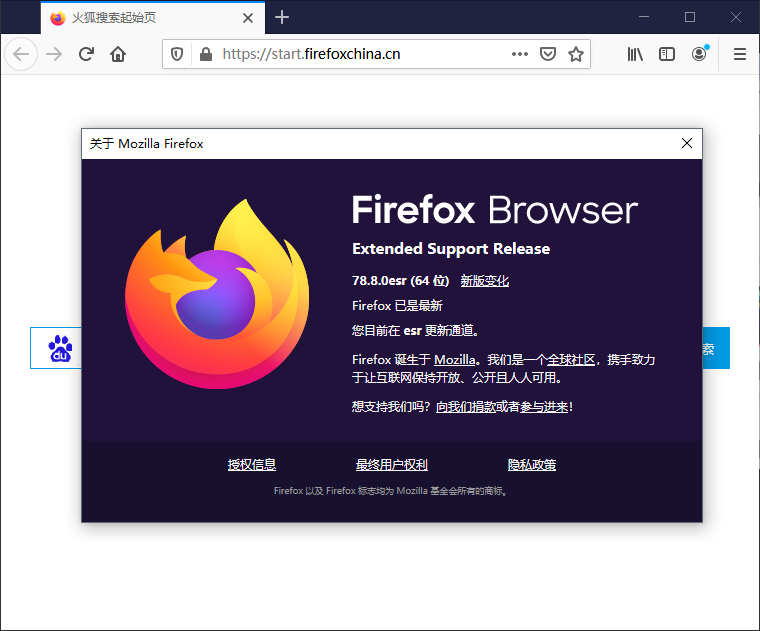
Task: Open the 新版变化 link
Action: coord(484,281)
